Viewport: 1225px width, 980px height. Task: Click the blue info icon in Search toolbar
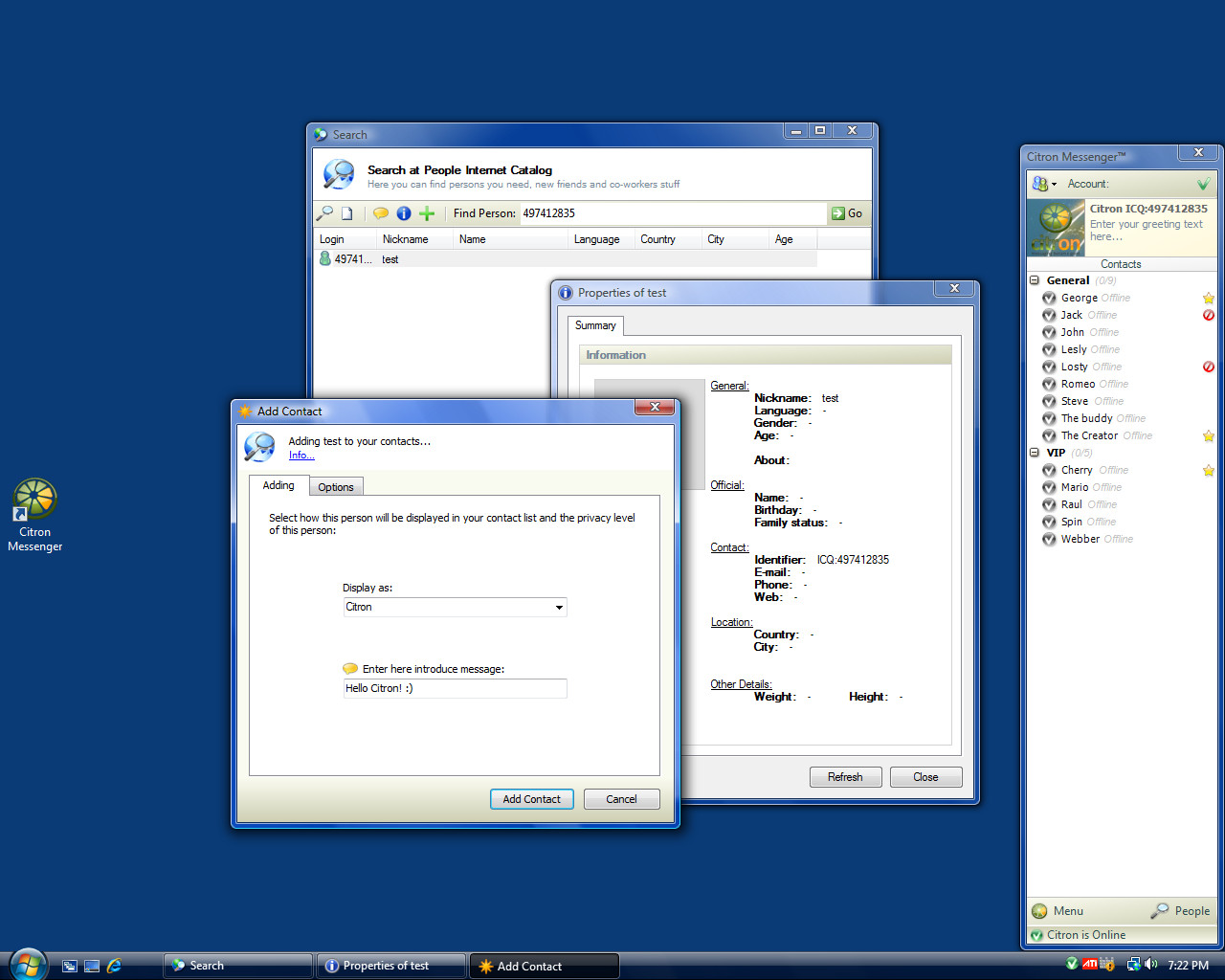404,213
